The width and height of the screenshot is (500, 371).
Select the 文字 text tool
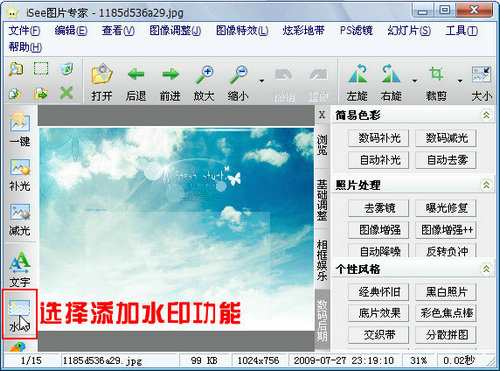point(20,261)
